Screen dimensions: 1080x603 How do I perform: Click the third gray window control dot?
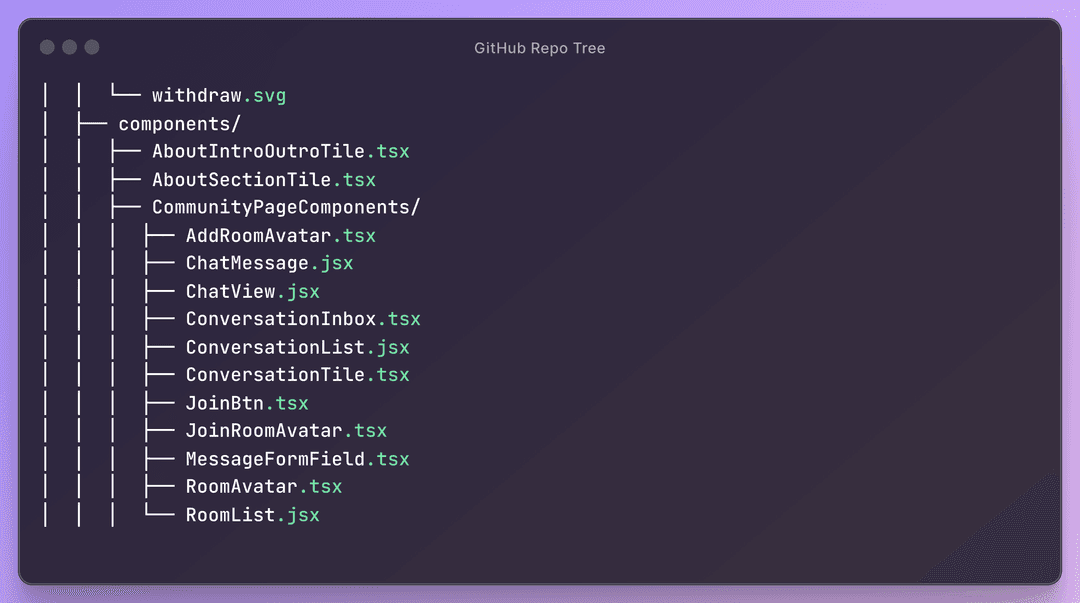click(92, 47)
